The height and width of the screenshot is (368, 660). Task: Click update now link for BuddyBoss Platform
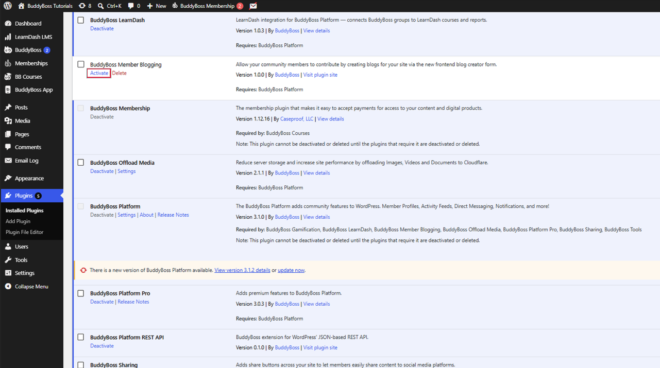pyautogui.click(x=291, y=270)
